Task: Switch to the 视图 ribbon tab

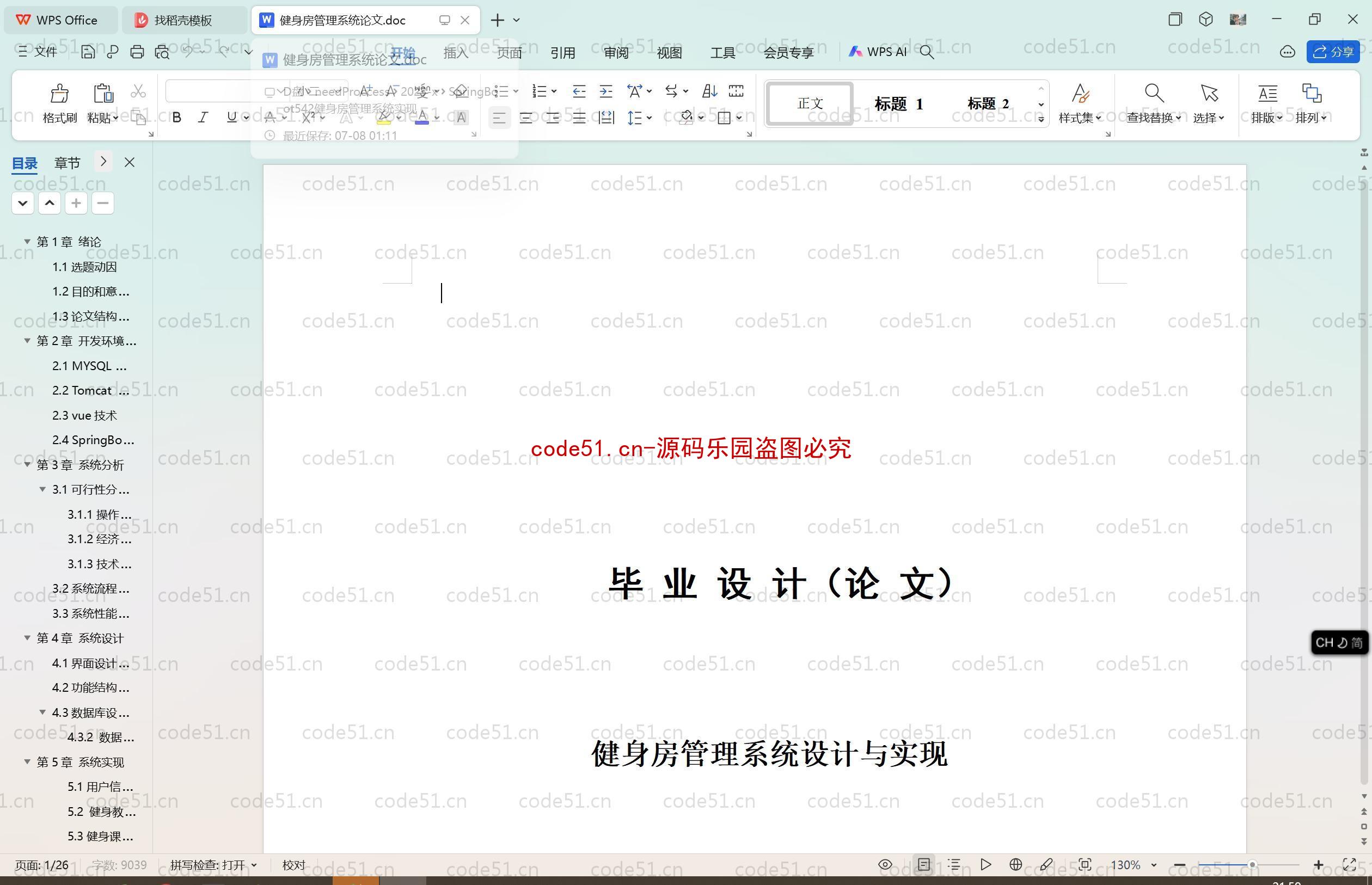Action: [x=670, y=53]
